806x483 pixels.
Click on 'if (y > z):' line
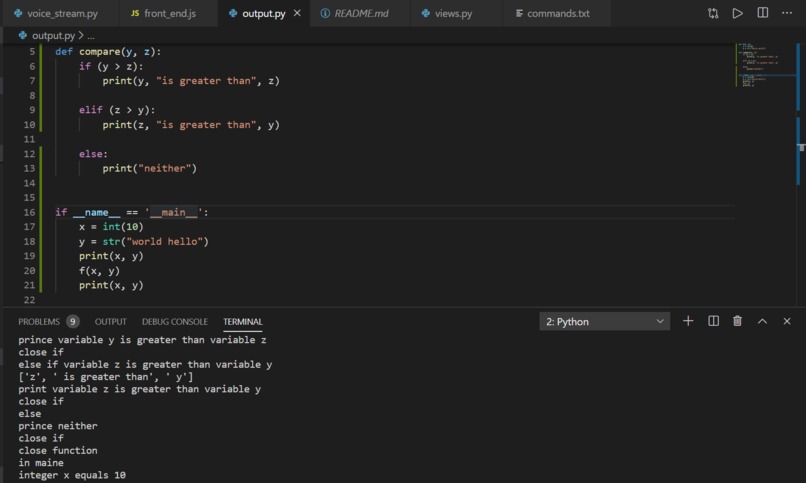(x=111, y=66)
